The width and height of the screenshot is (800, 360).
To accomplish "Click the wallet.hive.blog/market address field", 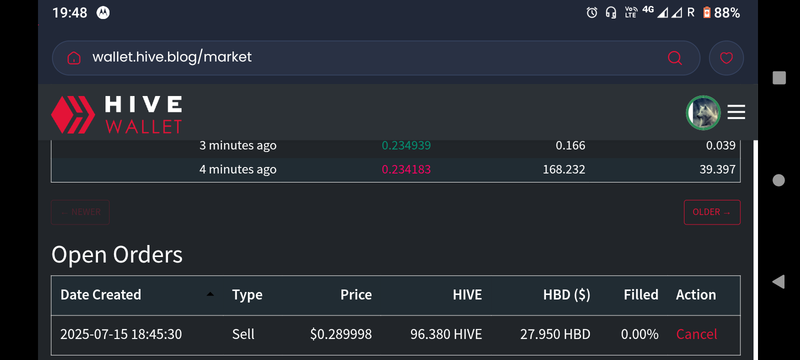I will (x=376, y=58).
